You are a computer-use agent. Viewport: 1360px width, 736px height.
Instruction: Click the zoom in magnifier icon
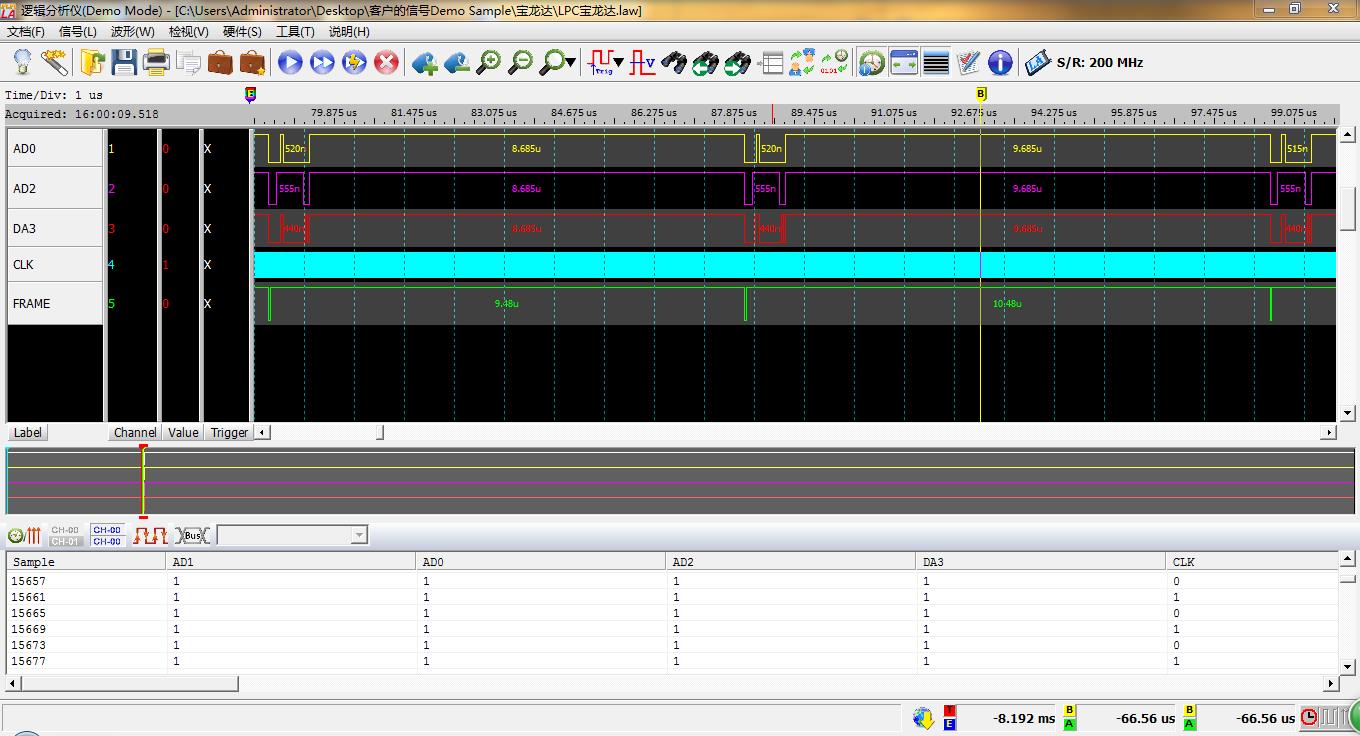tap(489, 63)
